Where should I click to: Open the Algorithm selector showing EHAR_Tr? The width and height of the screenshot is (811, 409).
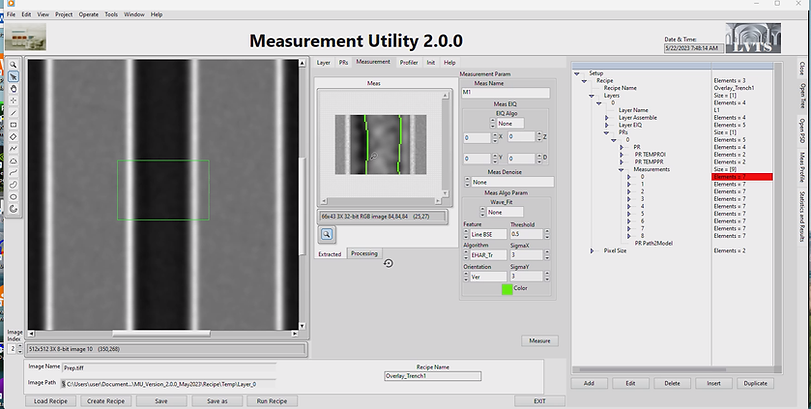488,255
